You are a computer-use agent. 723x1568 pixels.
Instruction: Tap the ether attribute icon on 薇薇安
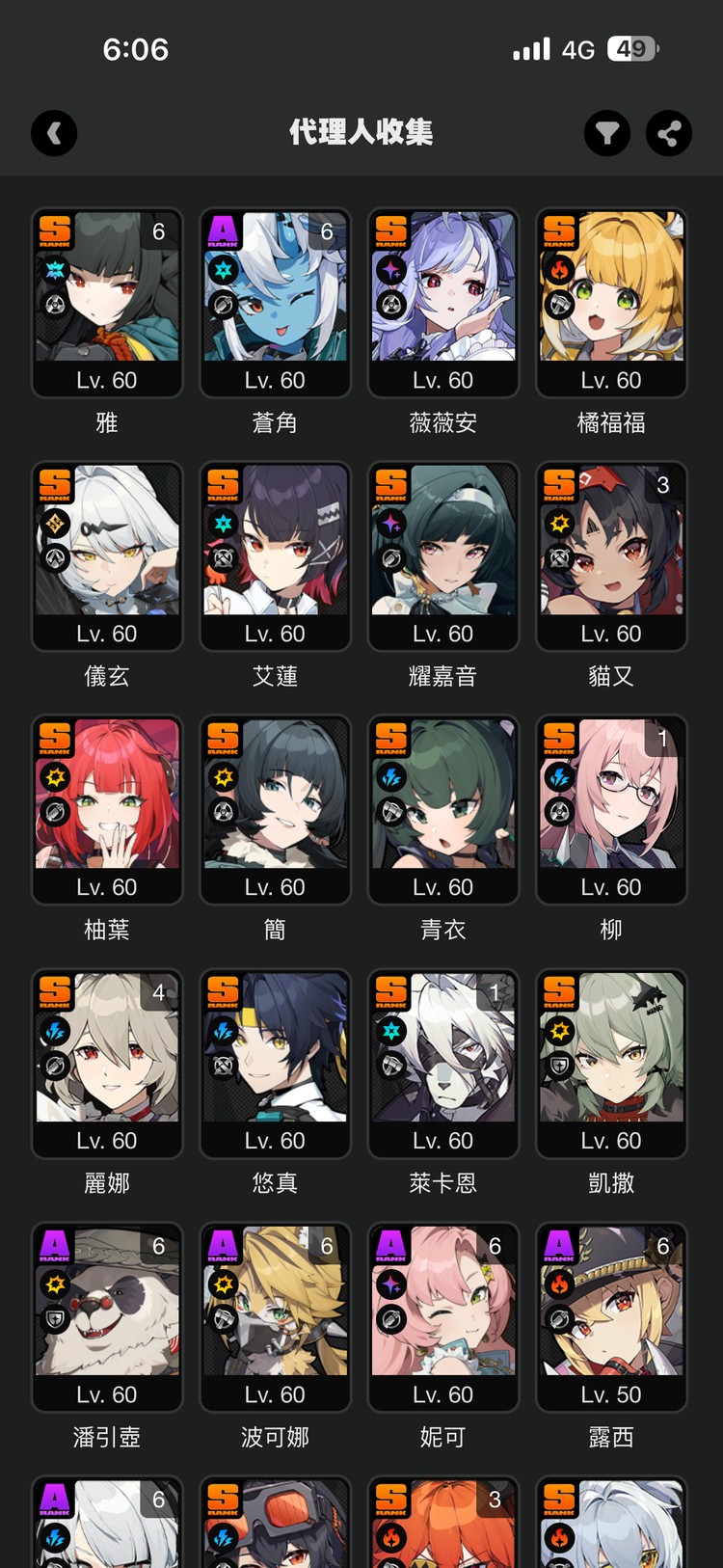[x=391, y=269]
